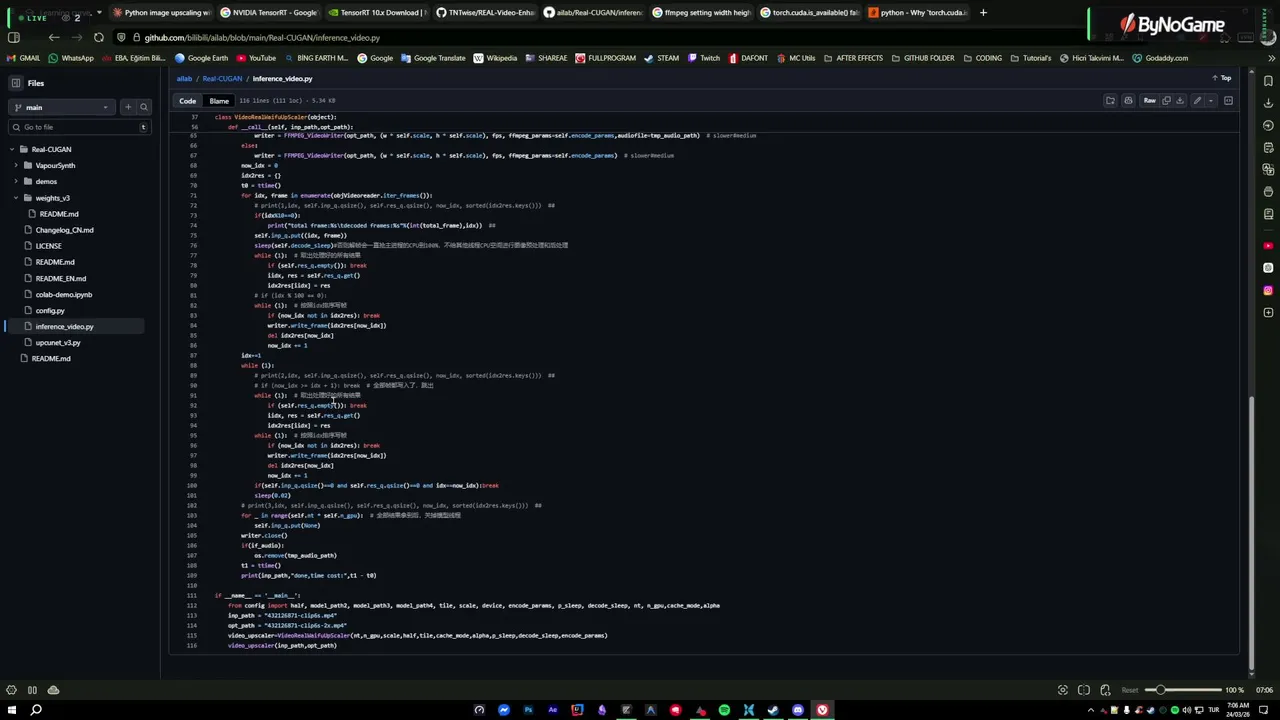Open the YouTube bookmark
Viewport: 1280px width, 720px height.
tap(255, 58)
